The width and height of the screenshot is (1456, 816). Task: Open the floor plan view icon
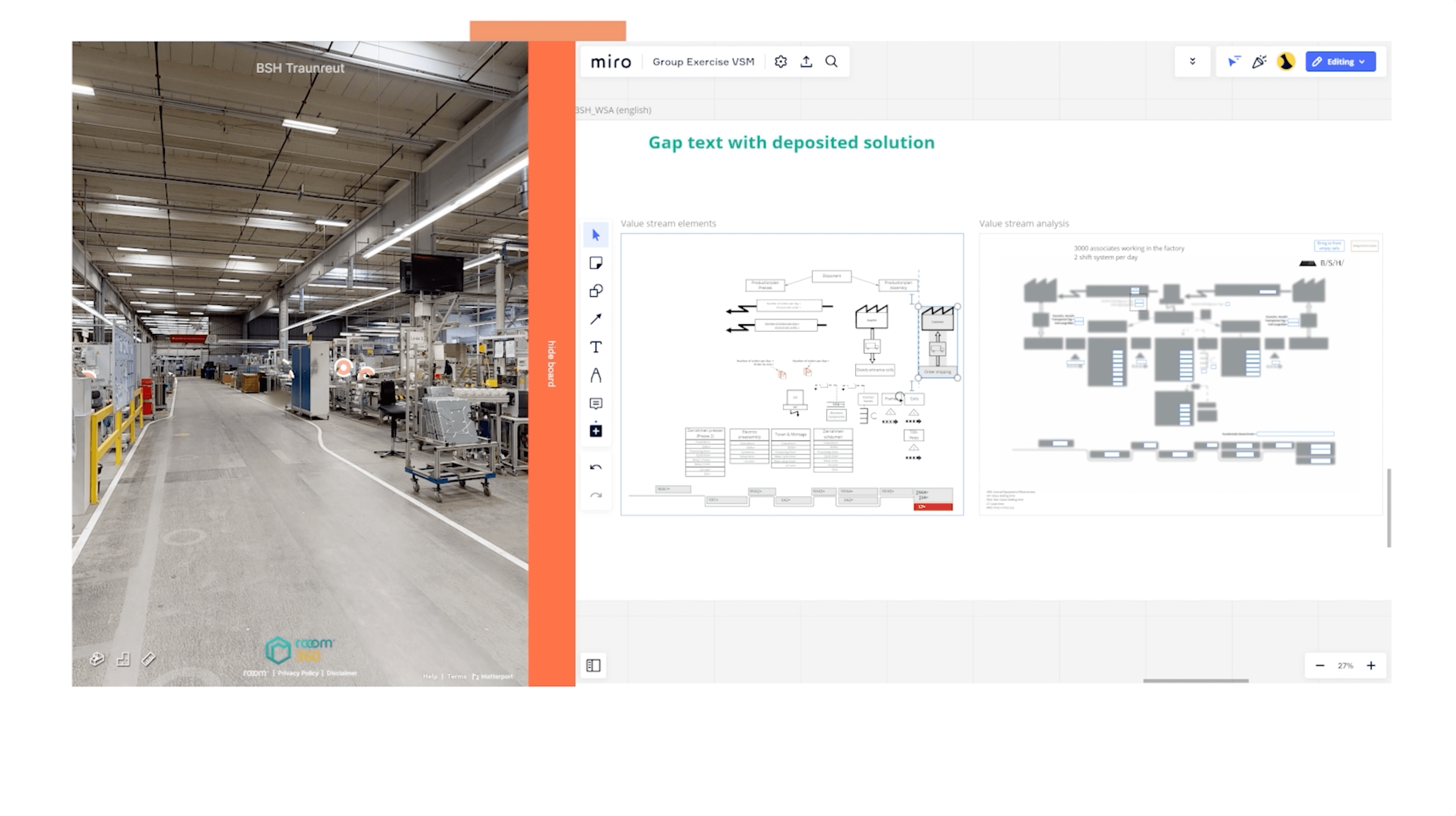point(123,659)
